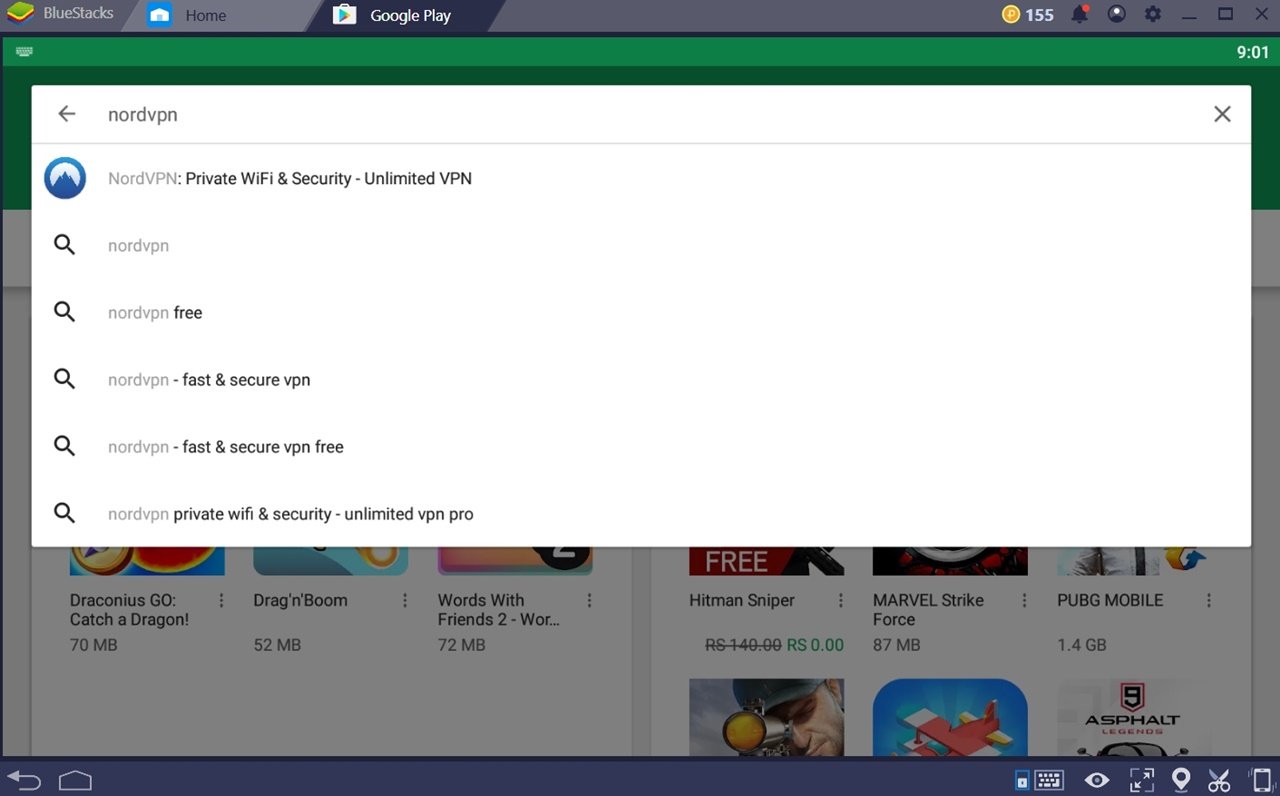
Task: Choose 'nordvpn free' suggestion
Action: (x=640, y=312)
